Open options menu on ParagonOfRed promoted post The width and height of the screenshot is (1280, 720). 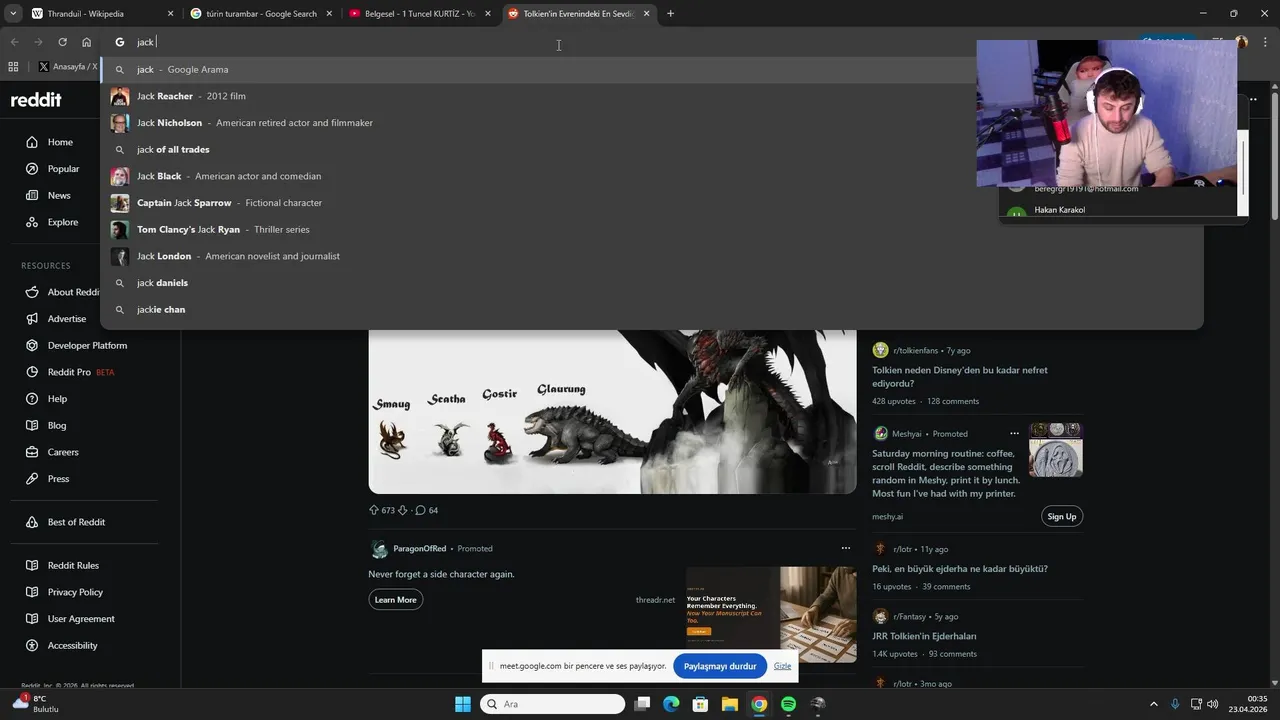[846, 548]
